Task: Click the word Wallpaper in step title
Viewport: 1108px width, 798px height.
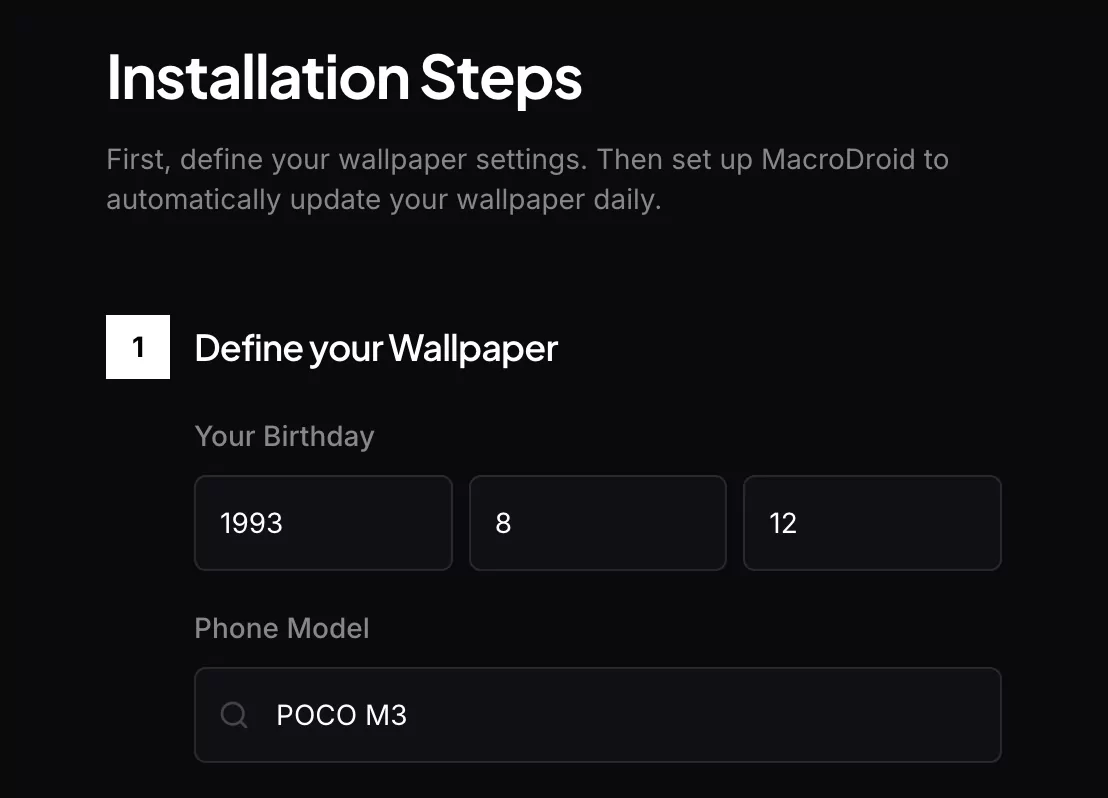Action: [x=473, y=348]
